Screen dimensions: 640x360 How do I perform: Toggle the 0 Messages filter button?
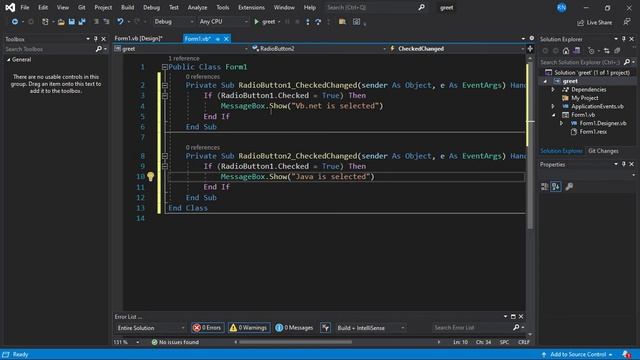294,327
